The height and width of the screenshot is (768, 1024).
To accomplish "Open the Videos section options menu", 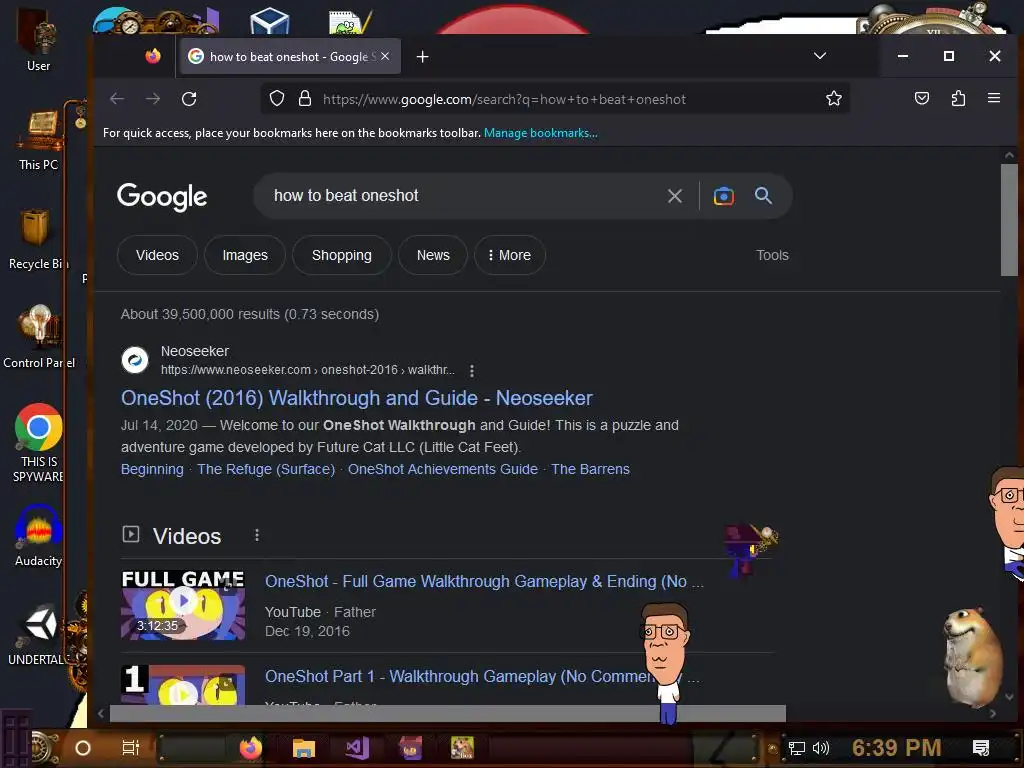I will [257, 536].
